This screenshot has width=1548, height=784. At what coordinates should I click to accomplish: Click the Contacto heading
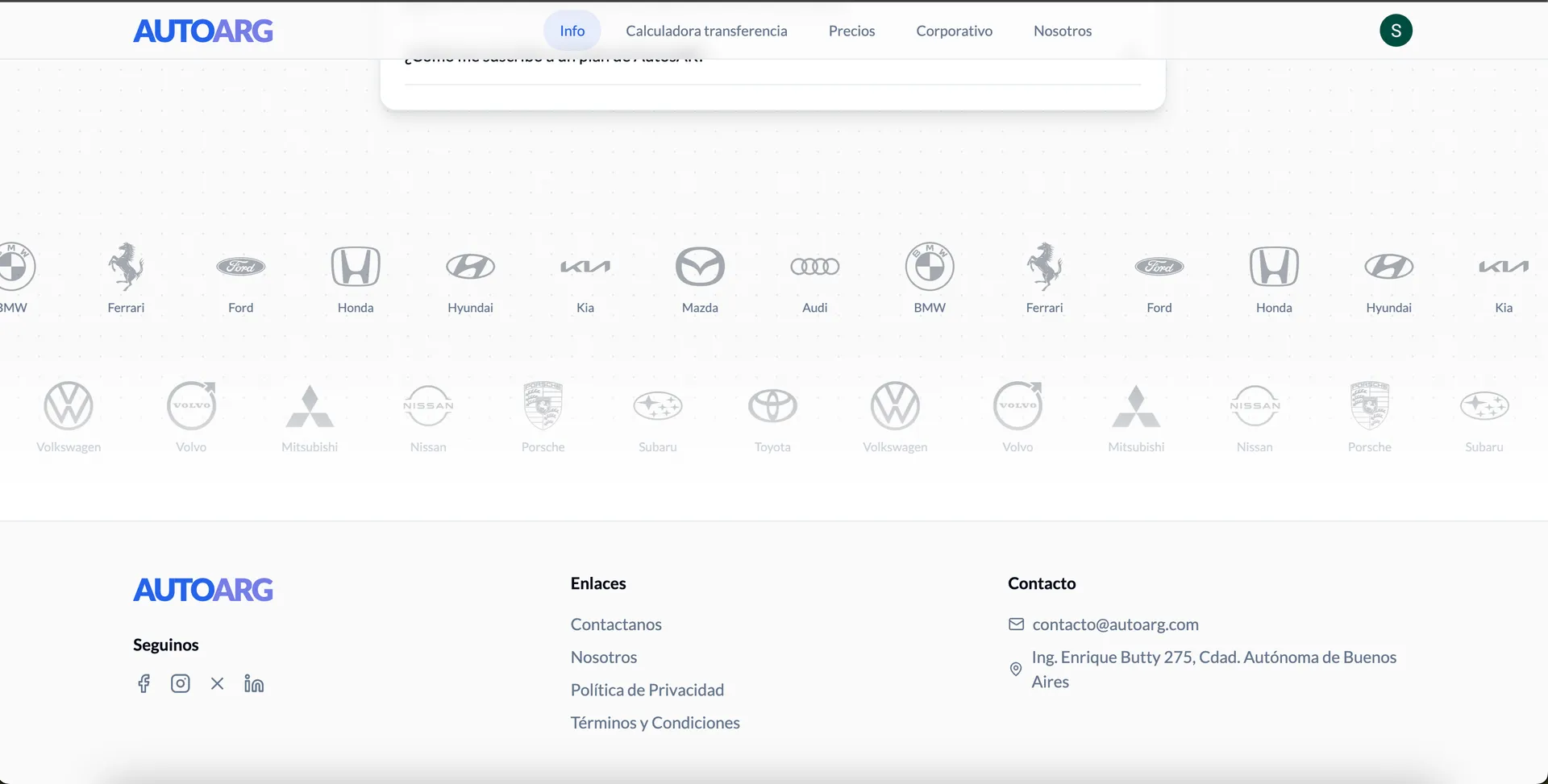1042,583
